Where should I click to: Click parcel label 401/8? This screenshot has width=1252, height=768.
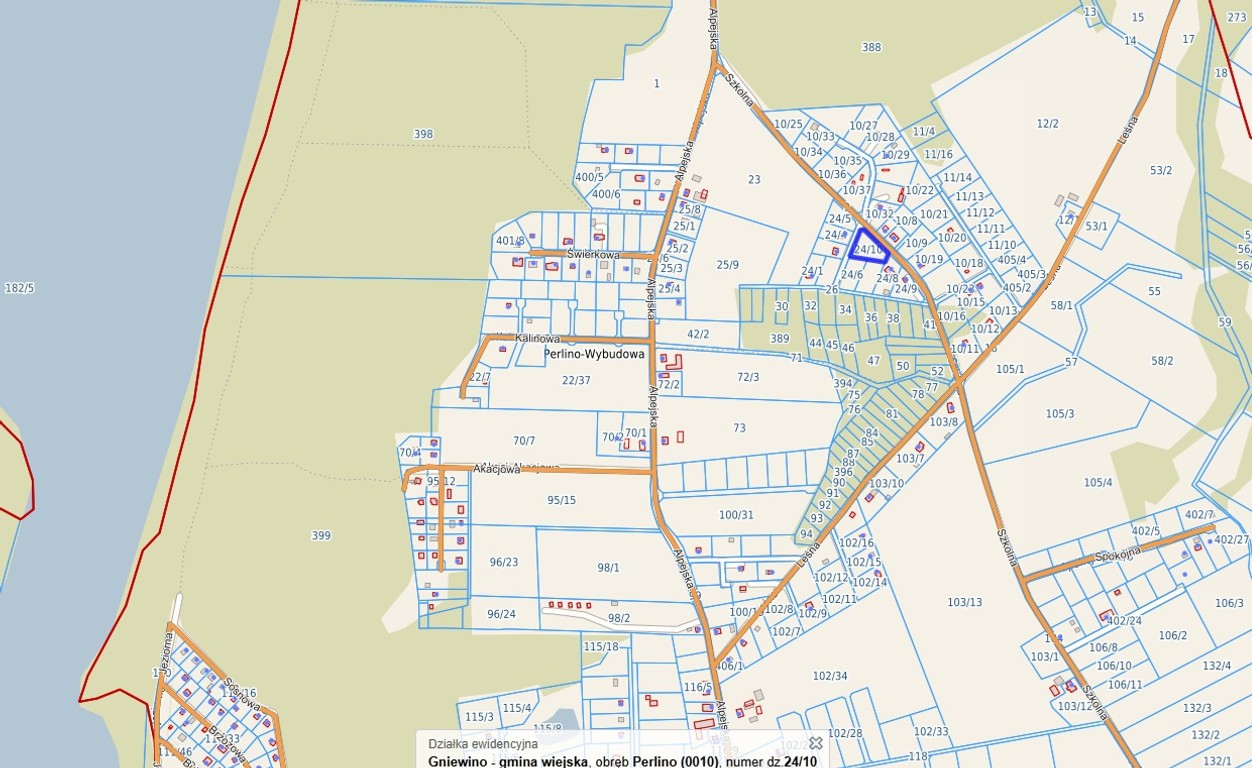[510, 241]
